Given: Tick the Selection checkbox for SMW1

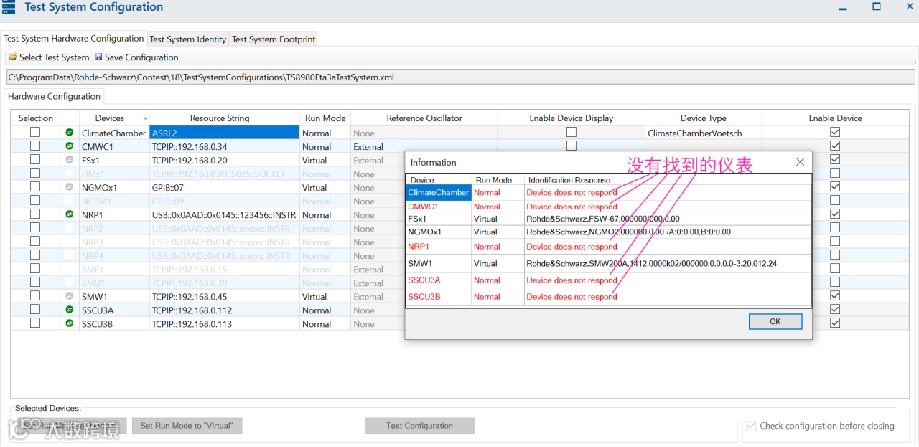Looking at the screenshot, I should coord(35,296).
